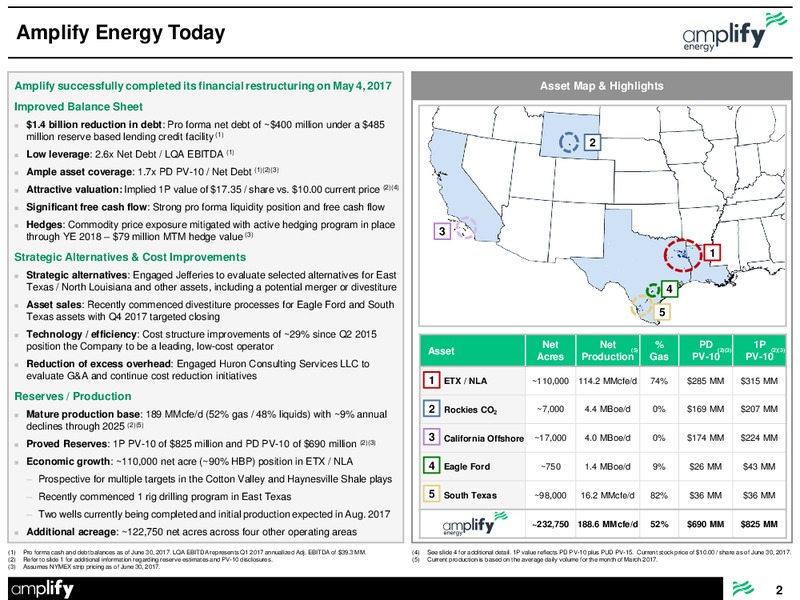Click the 1P PV-10 column header
The image size is (800, 600).
click(759, 351)
